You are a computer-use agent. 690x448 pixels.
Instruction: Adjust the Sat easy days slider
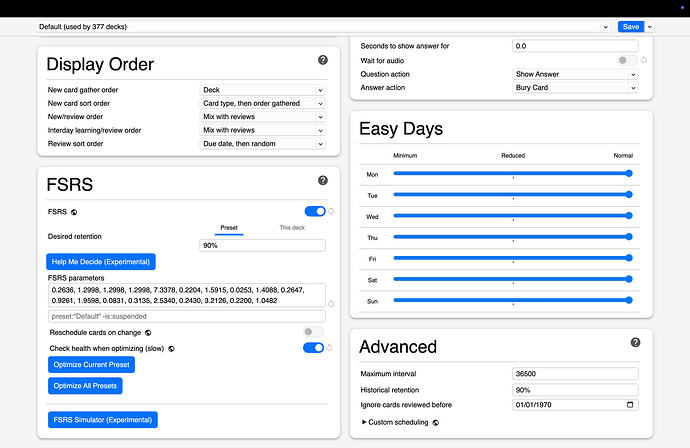513,279
